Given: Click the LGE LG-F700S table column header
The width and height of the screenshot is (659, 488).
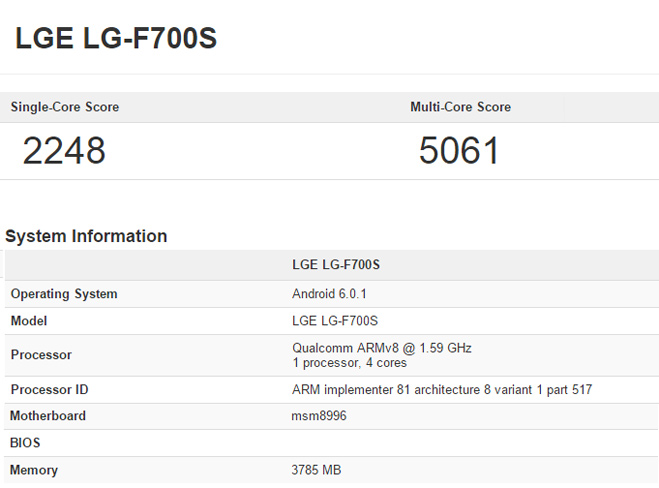Looking at the screenshot, I should point(336,264).
